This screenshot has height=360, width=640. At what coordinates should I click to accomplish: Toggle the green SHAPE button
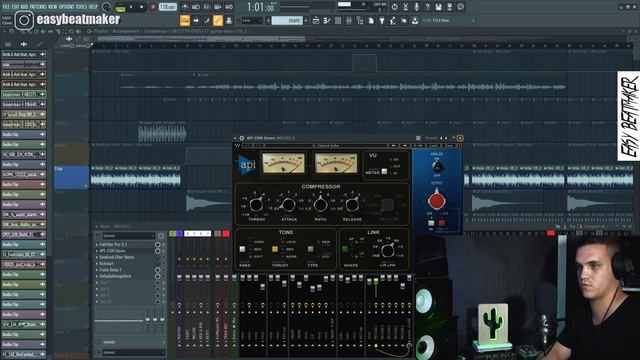click(x=345, y=249)
